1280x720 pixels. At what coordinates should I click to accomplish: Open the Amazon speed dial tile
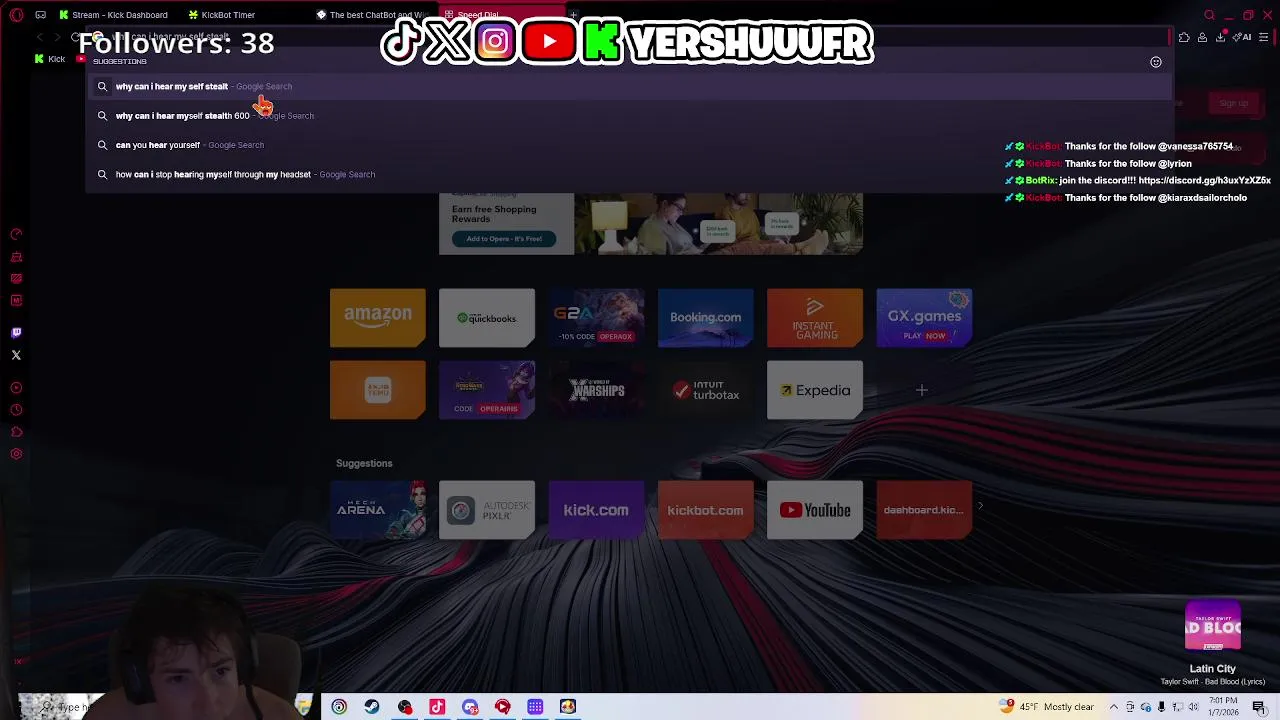(377, 318)
